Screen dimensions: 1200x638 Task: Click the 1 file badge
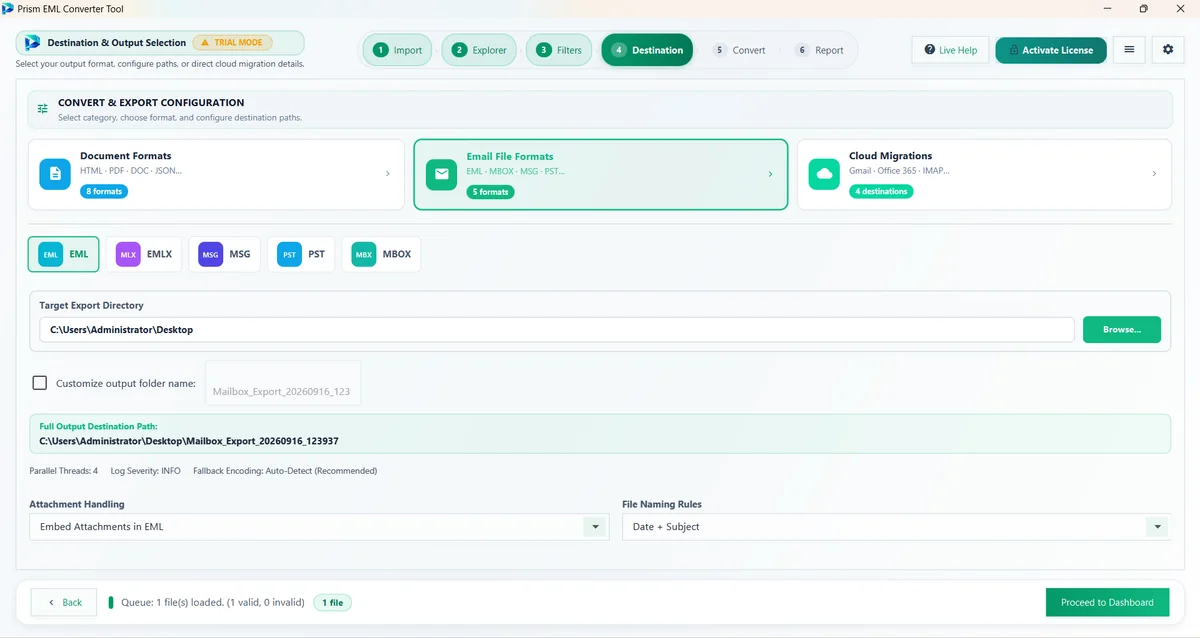click(332, 603)
